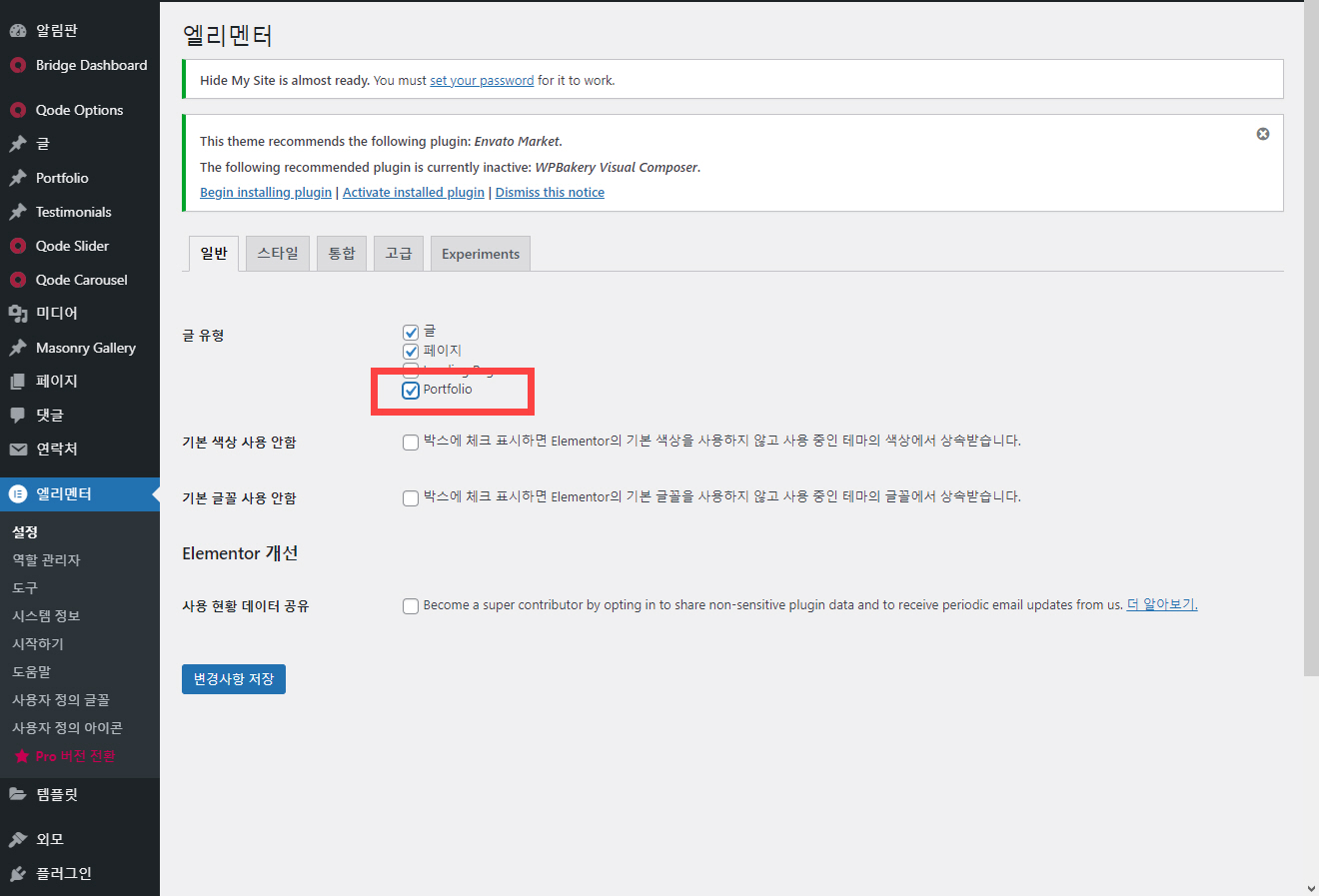
Task: Click Dismiss this notice link
Action: tap(550, 193)
